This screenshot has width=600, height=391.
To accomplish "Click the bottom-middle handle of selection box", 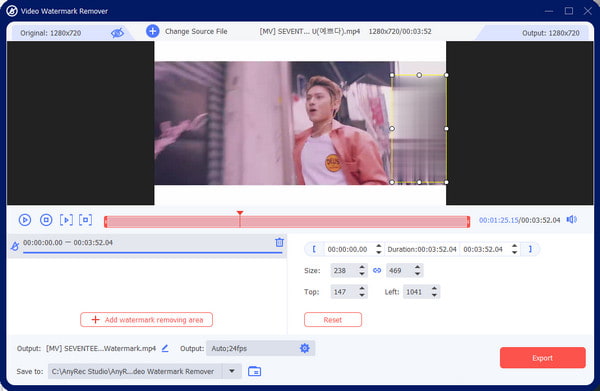I will pos(419,182).
